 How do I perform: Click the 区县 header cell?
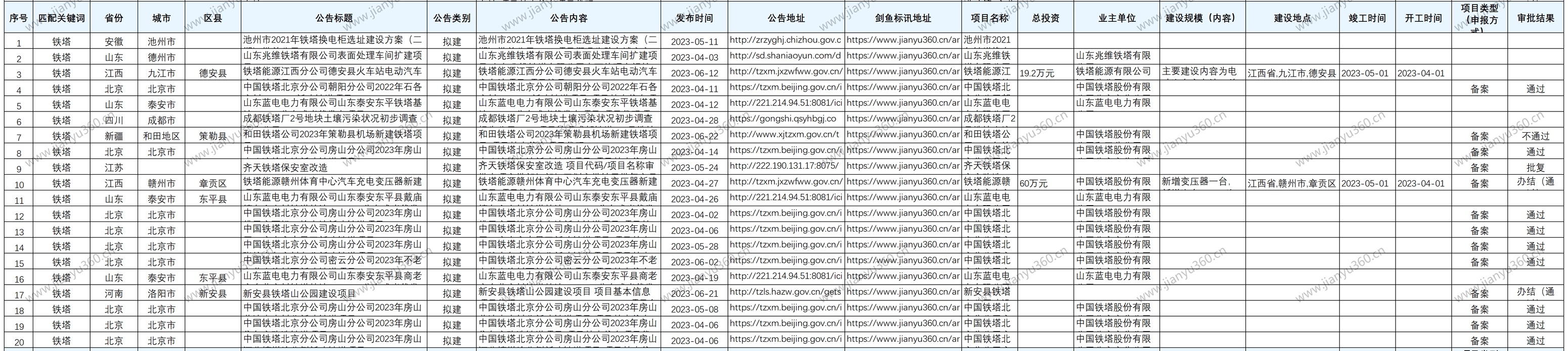213,18
